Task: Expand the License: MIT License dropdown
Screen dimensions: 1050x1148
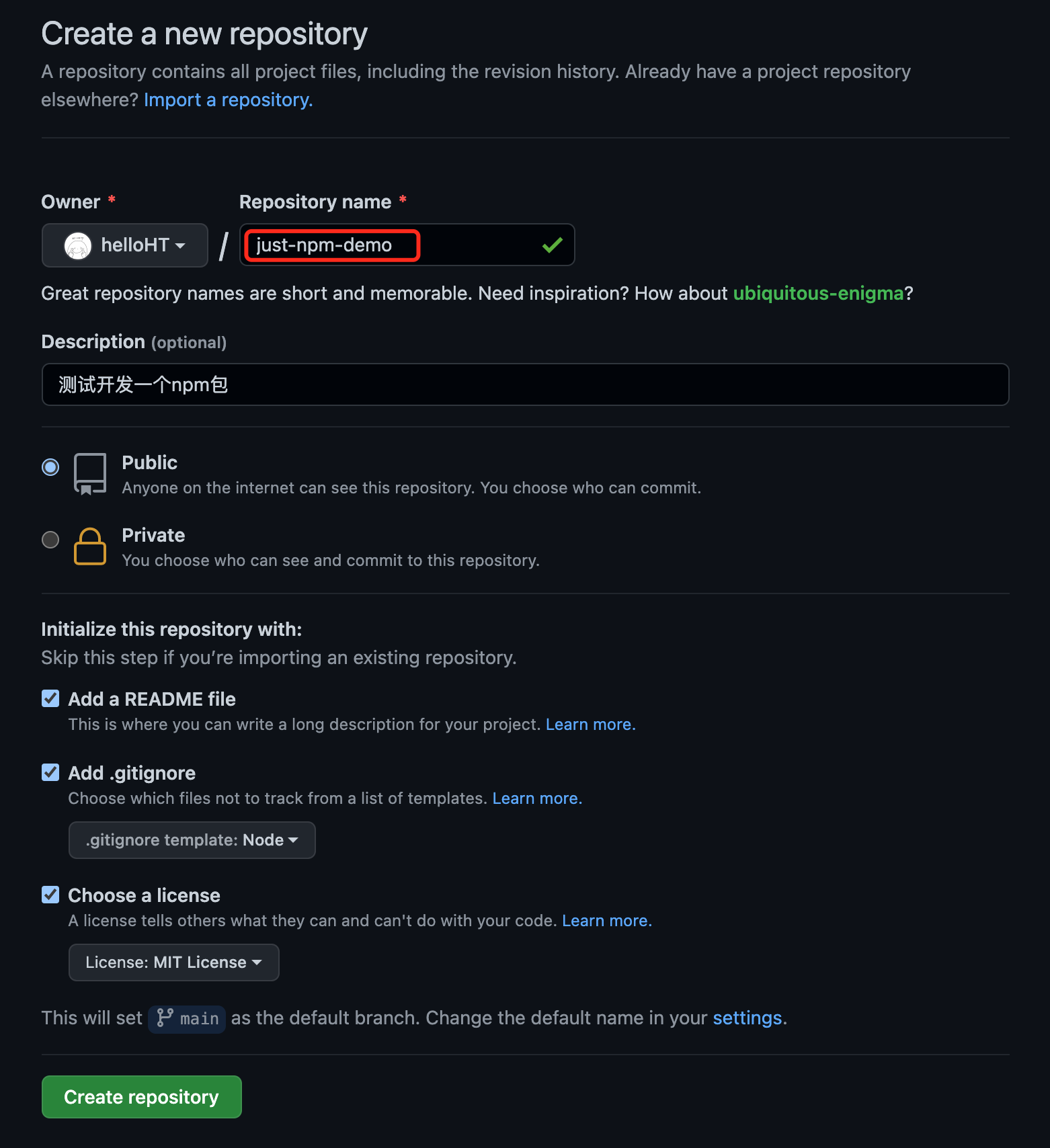Action: click(x=174, y=962)
